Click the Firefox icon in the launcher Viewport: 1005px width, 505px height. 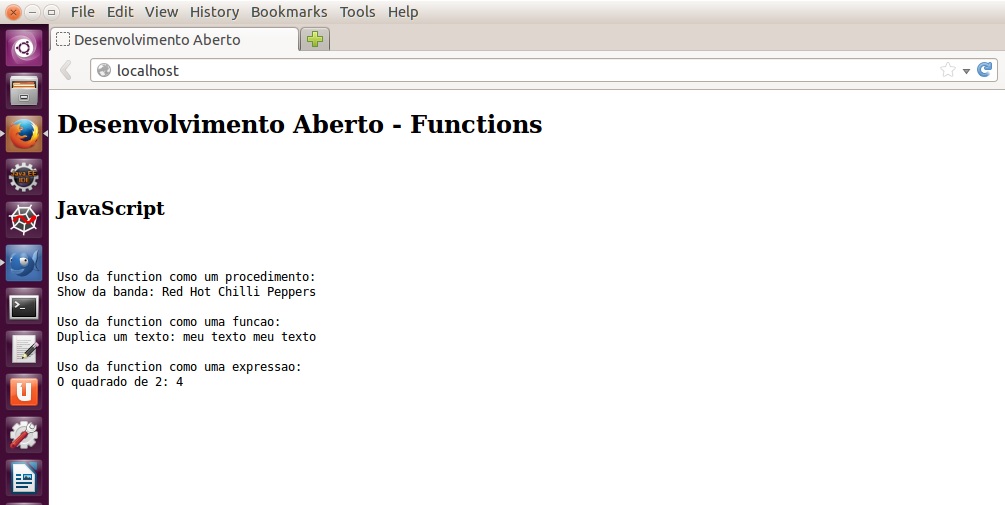pyautogui.click(x=24, y=134)
